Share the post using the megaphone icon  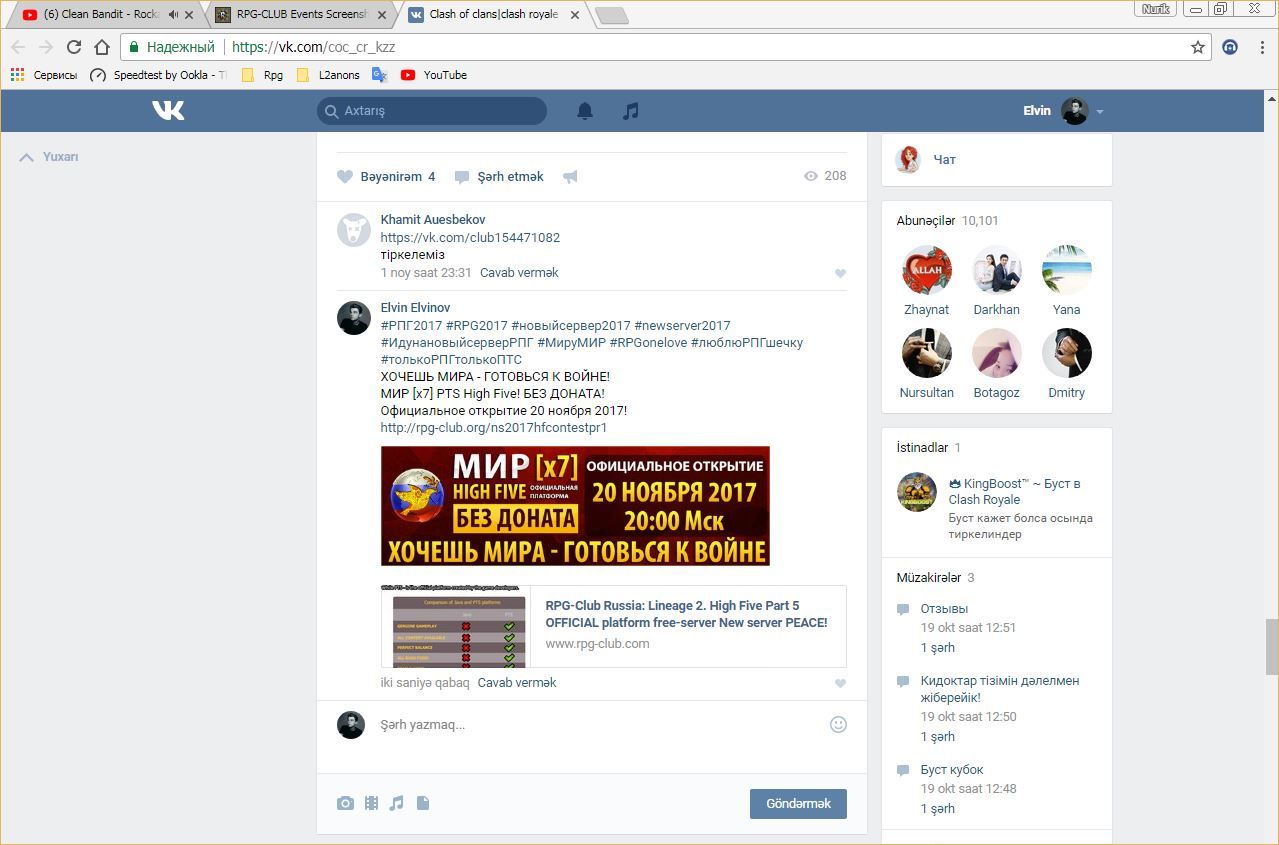tap(570, 177)
